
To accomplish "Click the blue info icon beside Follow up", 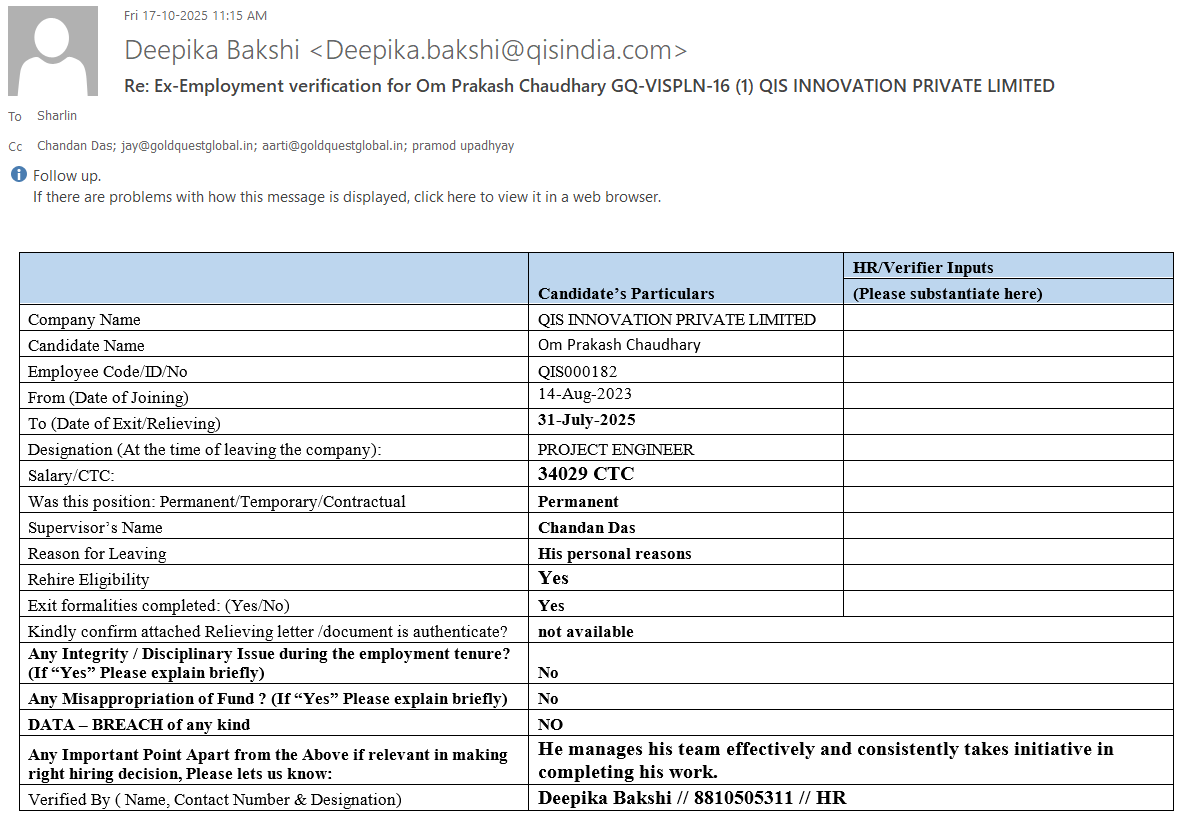I will pos(19,175).
